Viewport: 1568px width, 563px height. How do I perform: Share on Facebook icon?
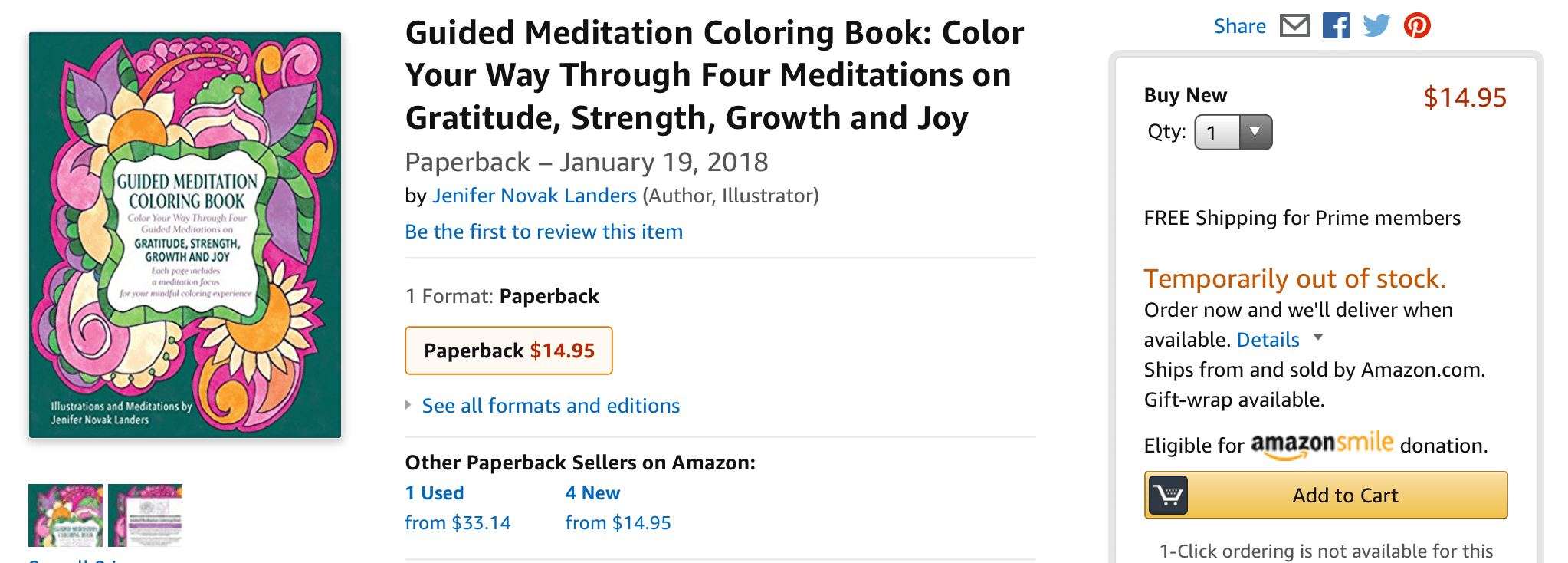[1336, 26]
